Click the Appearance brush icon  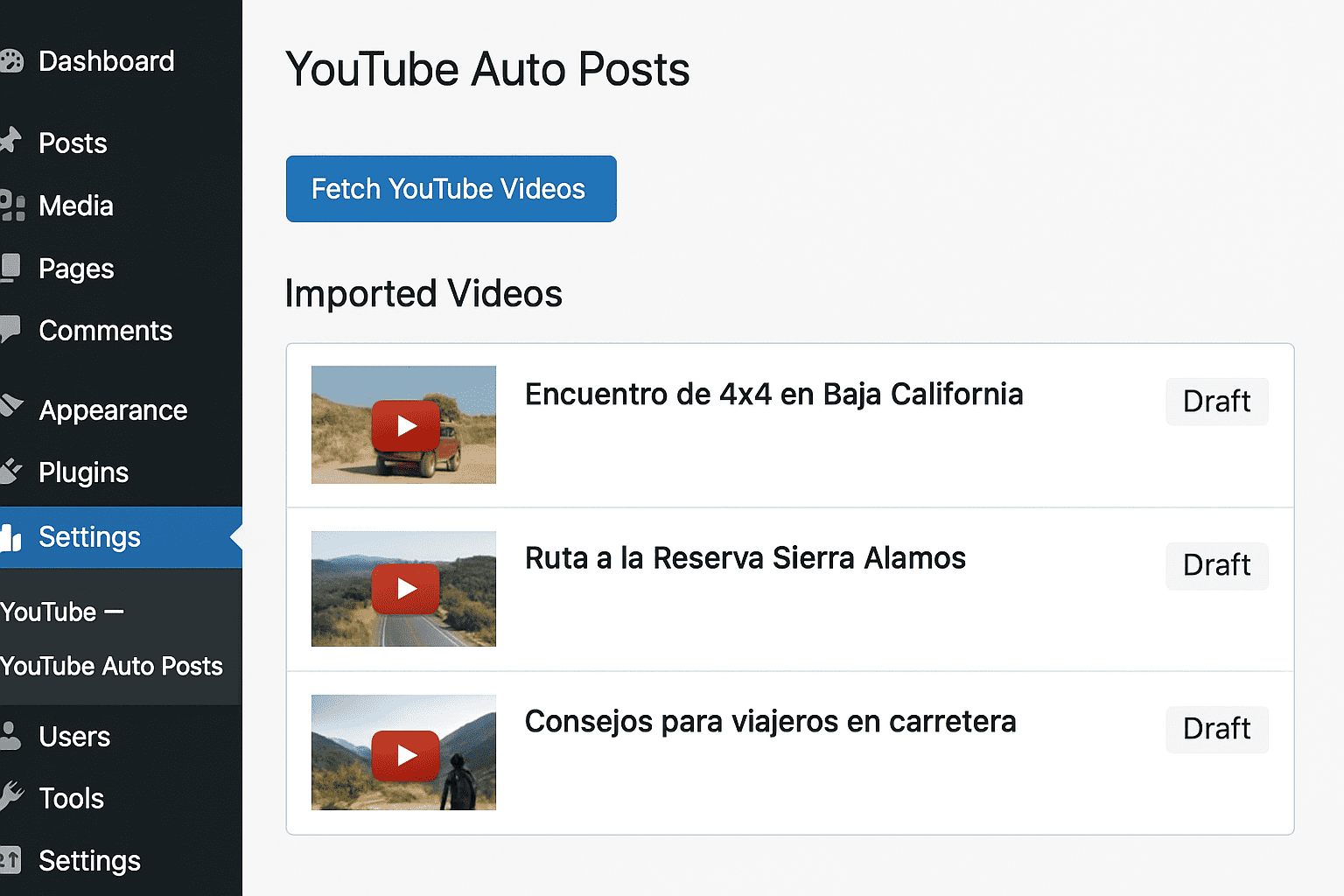point(11,406)
